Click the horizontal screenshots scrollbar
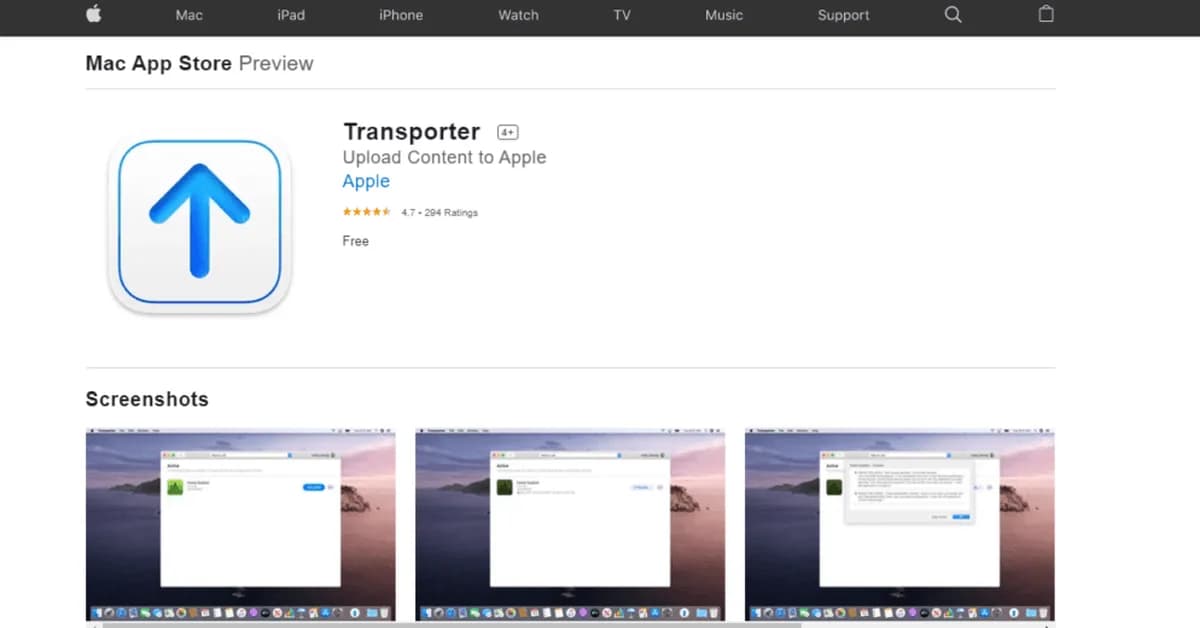 point(450,625)
